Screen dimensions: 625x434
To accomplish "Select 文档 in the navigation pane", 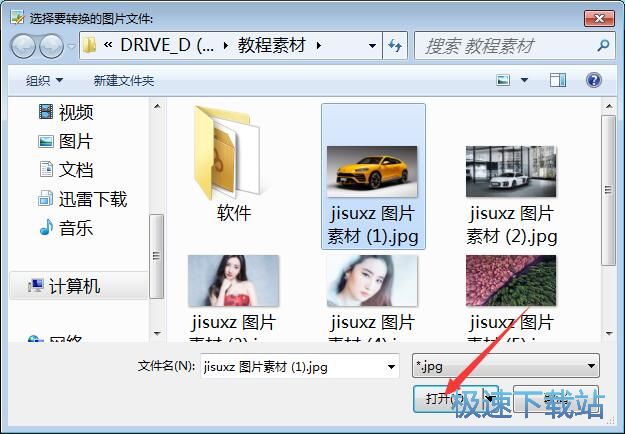I will pyautogui.click(x=76, y=170).
